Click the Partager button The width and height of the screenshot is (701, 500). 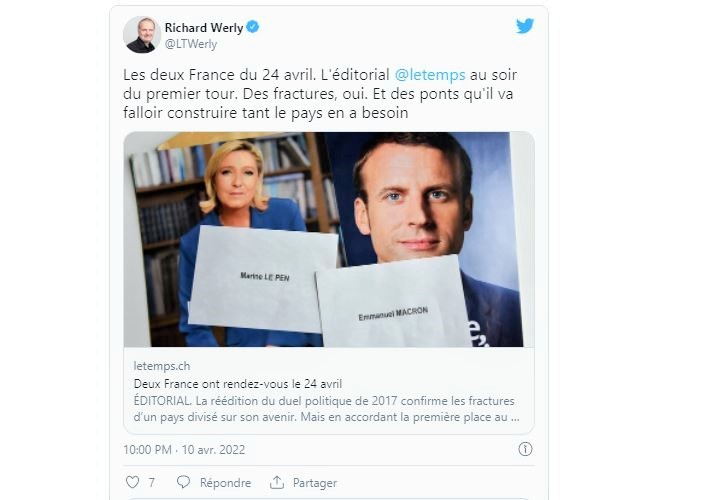pos(315,483)
